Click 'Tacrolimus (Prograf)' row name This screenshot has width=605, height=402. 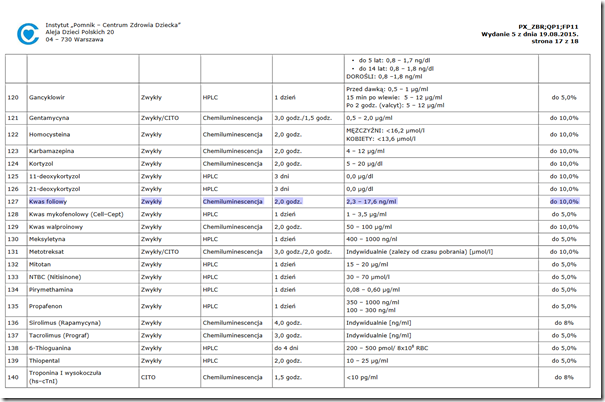coord(59,335)
